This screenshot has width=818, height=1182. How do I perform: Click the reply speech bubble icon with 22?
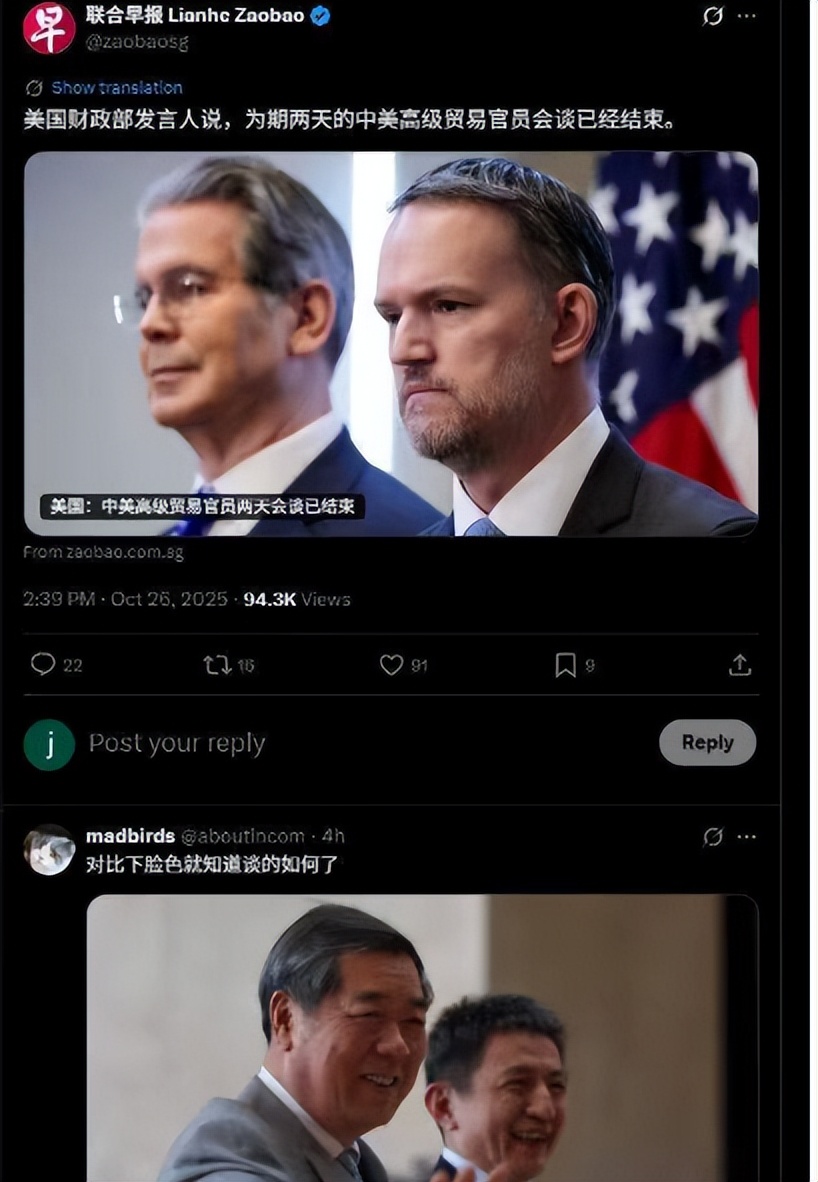coord(43,665)
